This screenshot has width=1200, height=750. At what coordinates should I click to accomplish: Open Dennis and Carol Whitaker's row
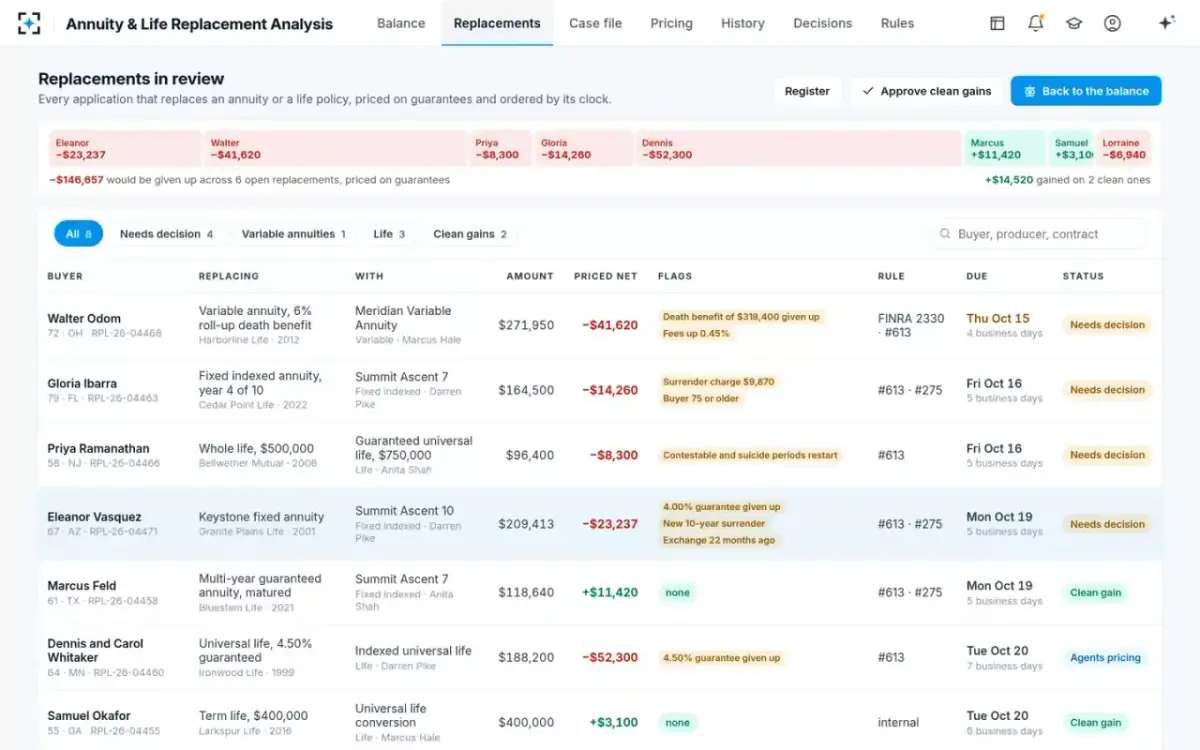click(600, 658)
